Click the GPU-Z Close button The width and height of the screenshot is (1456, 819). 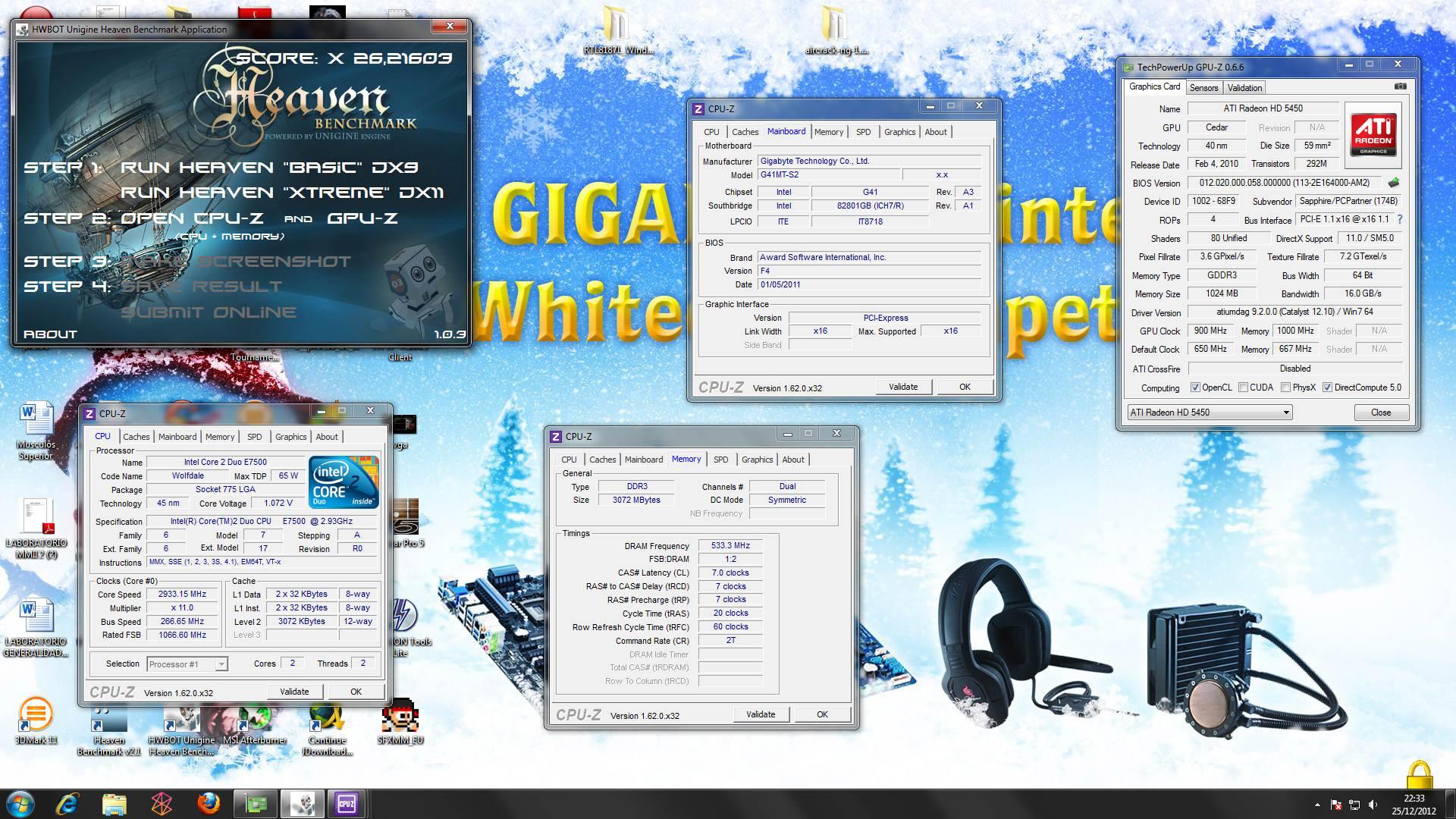1381,413
